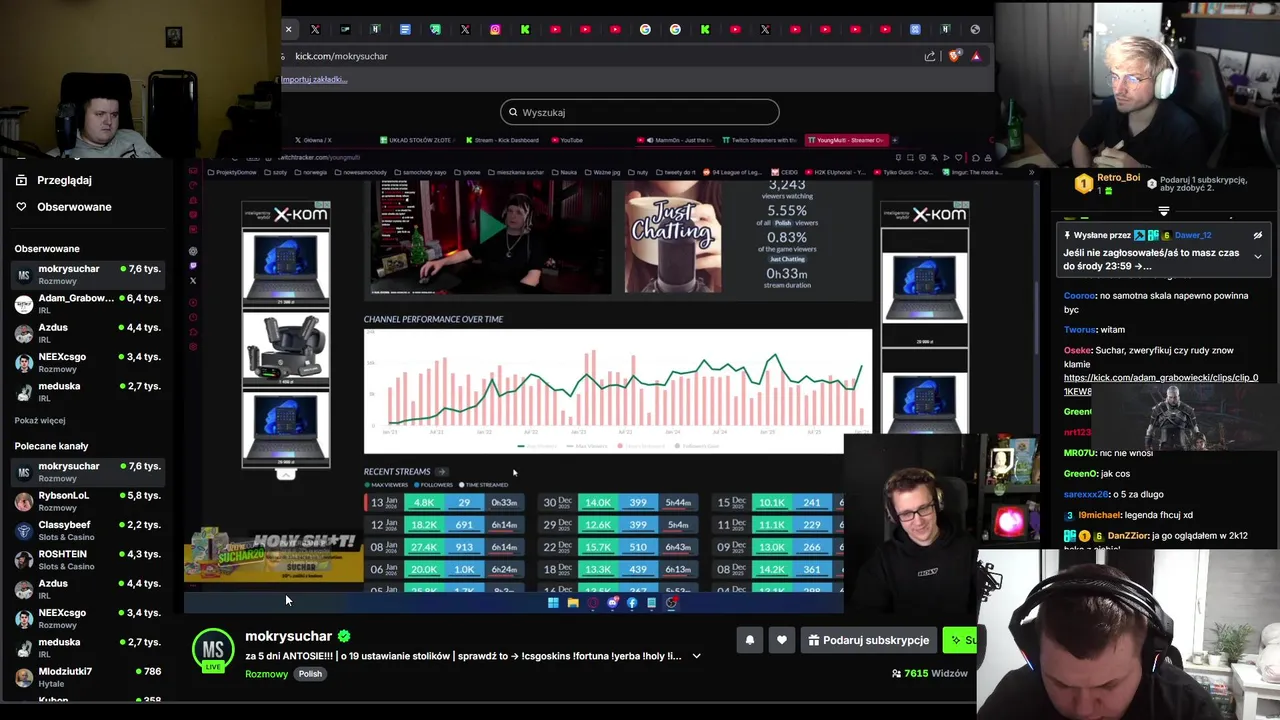
Task: Expand the pinned chat message chevron
Action: click(1257, 257)
